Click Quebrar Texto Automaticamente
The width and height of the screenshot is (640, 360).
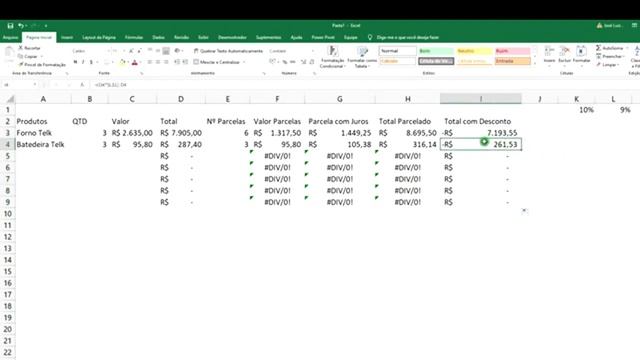tap(228, 51)
